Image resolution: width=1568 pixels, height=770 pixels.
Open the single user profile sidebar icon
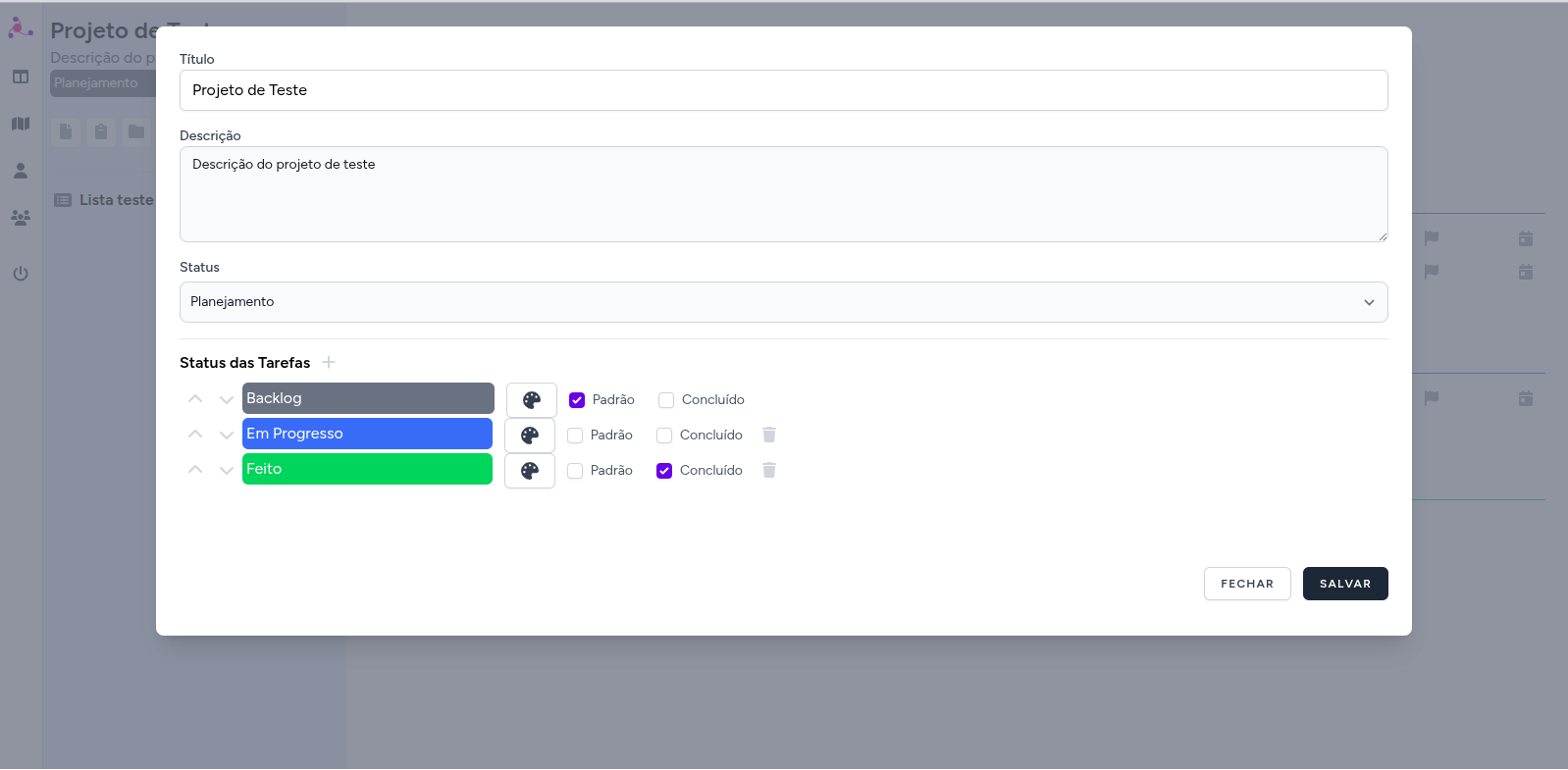coord(21,171)
